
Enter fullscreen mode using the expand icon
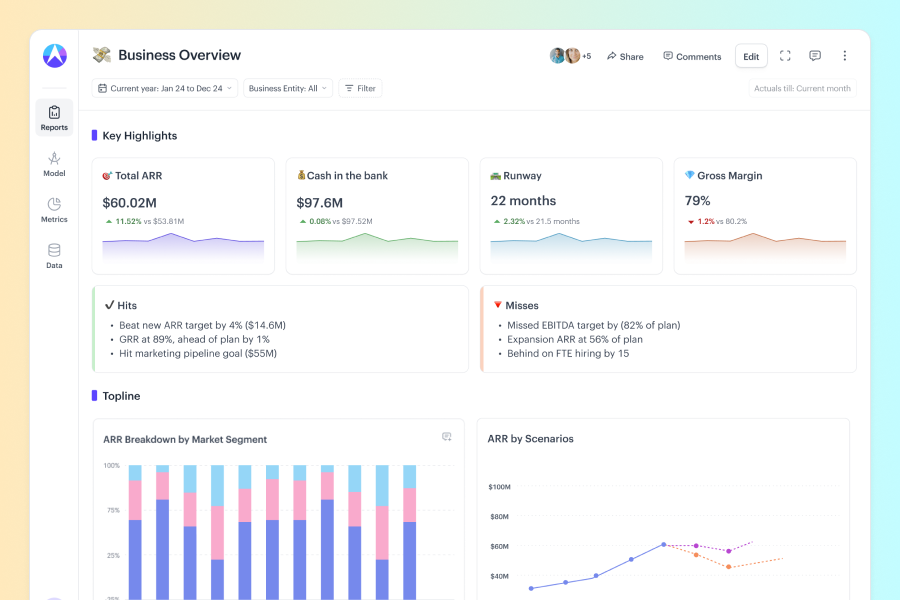(x=785, y=56)
